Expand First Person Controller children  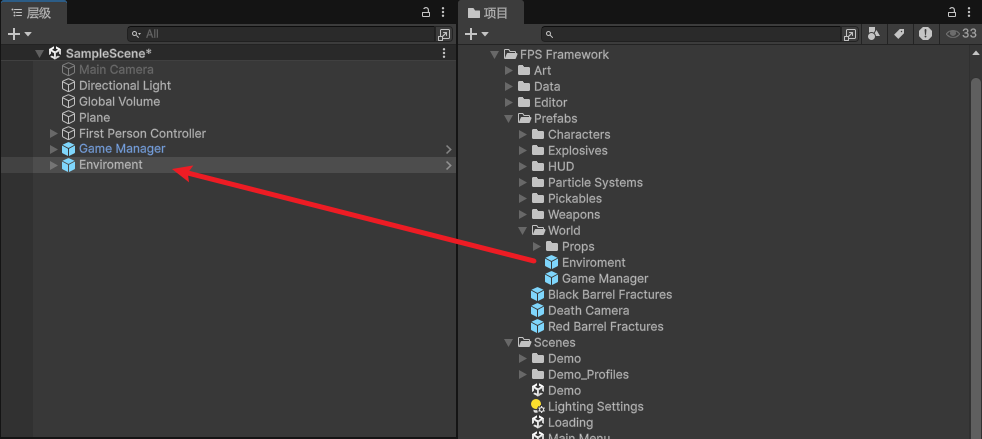[x=53, y=133]
